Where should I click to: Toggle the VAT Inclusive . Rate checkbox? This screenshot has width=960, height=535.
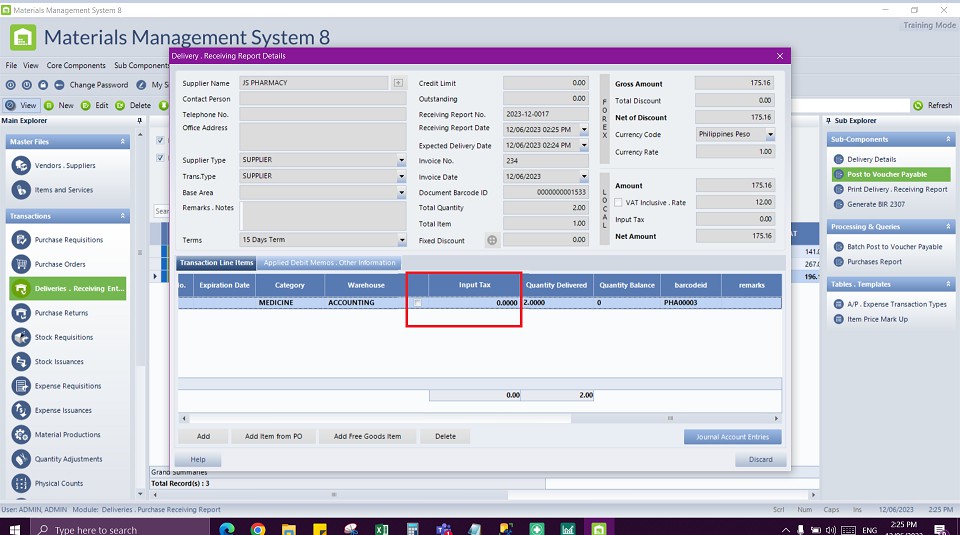(619, 202)
